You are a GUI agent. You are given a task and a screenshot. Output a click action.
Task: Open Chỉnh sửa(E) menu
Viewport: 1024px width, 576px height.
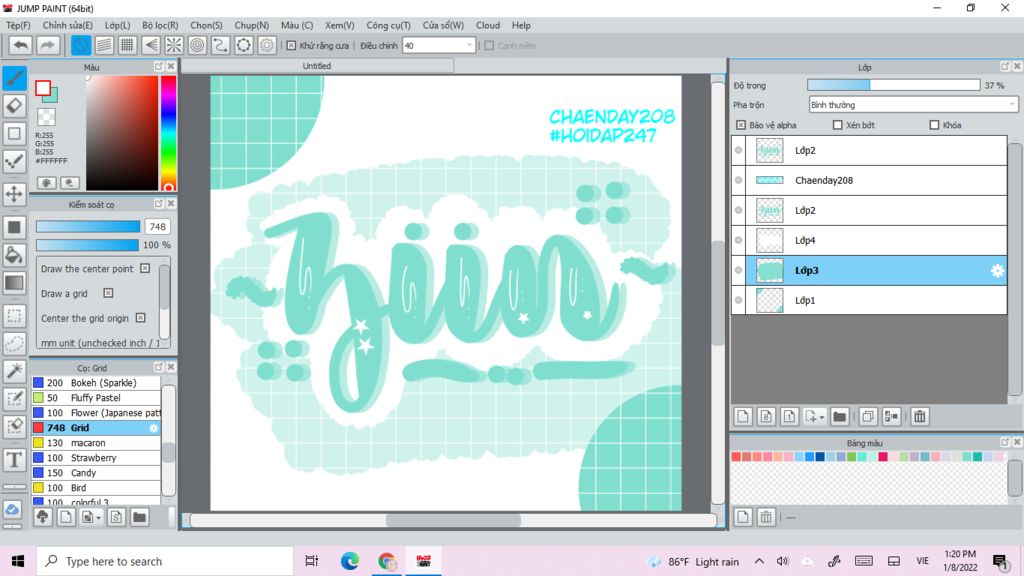point(67,25)
